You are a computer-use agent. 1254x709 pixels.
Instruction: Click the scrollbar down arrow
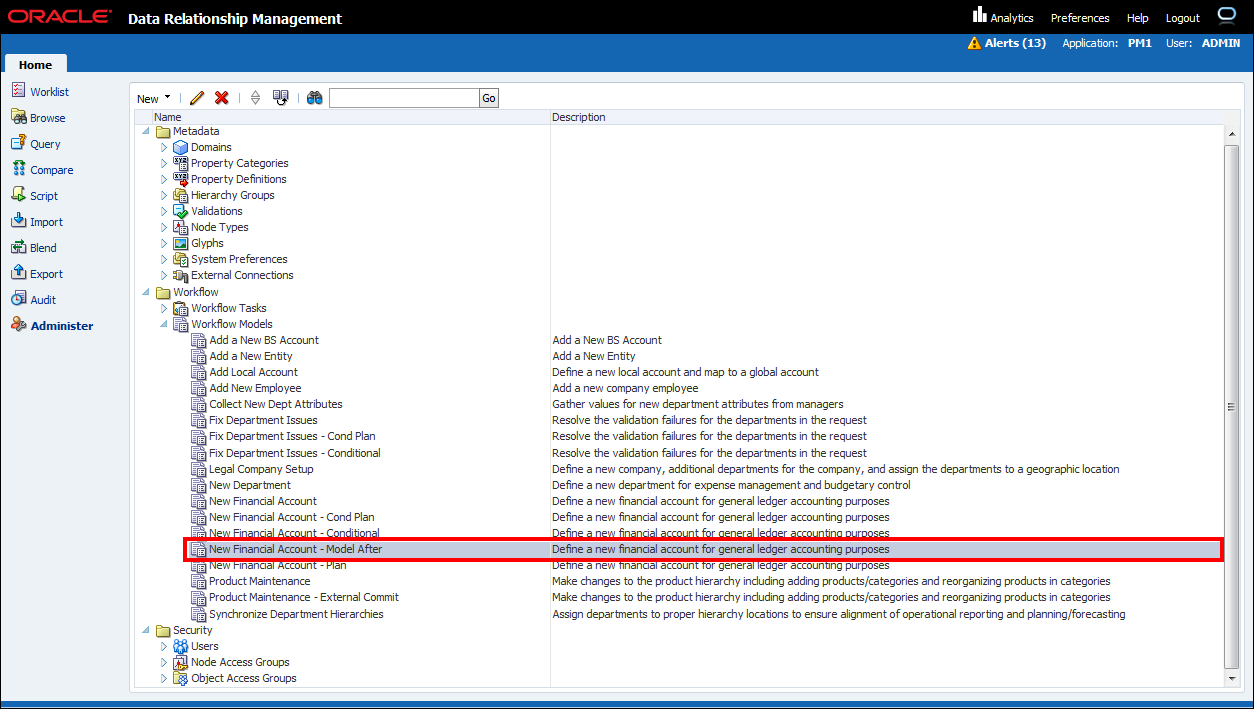click(1232, 678)
